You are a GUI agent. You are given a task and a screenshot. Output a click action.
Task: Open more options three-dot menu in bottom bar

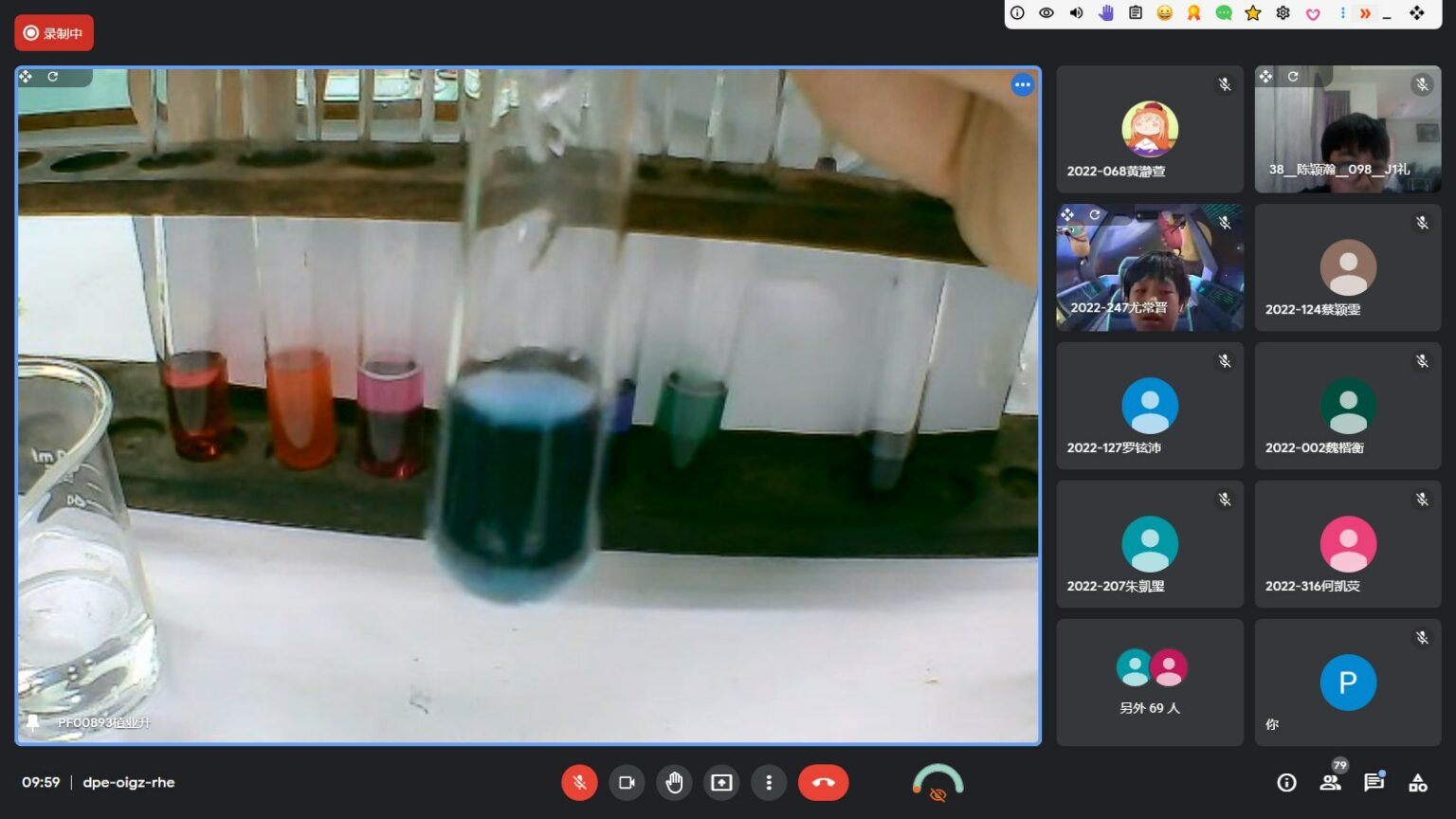click(769, 782)
